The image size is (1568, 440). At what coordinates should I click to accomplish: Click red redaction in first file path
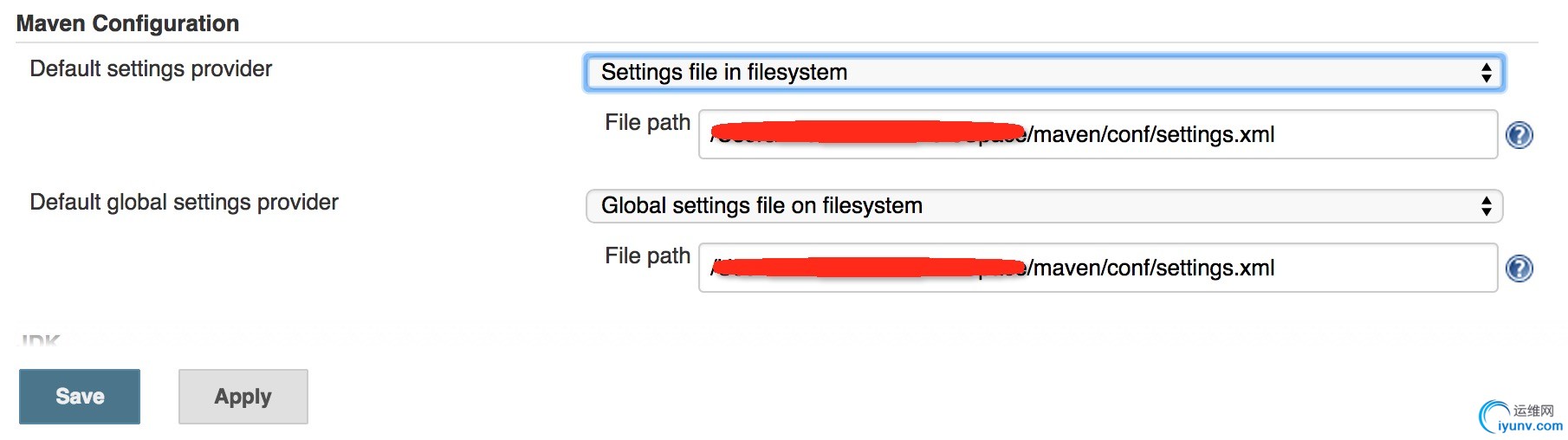coord(866,133)
